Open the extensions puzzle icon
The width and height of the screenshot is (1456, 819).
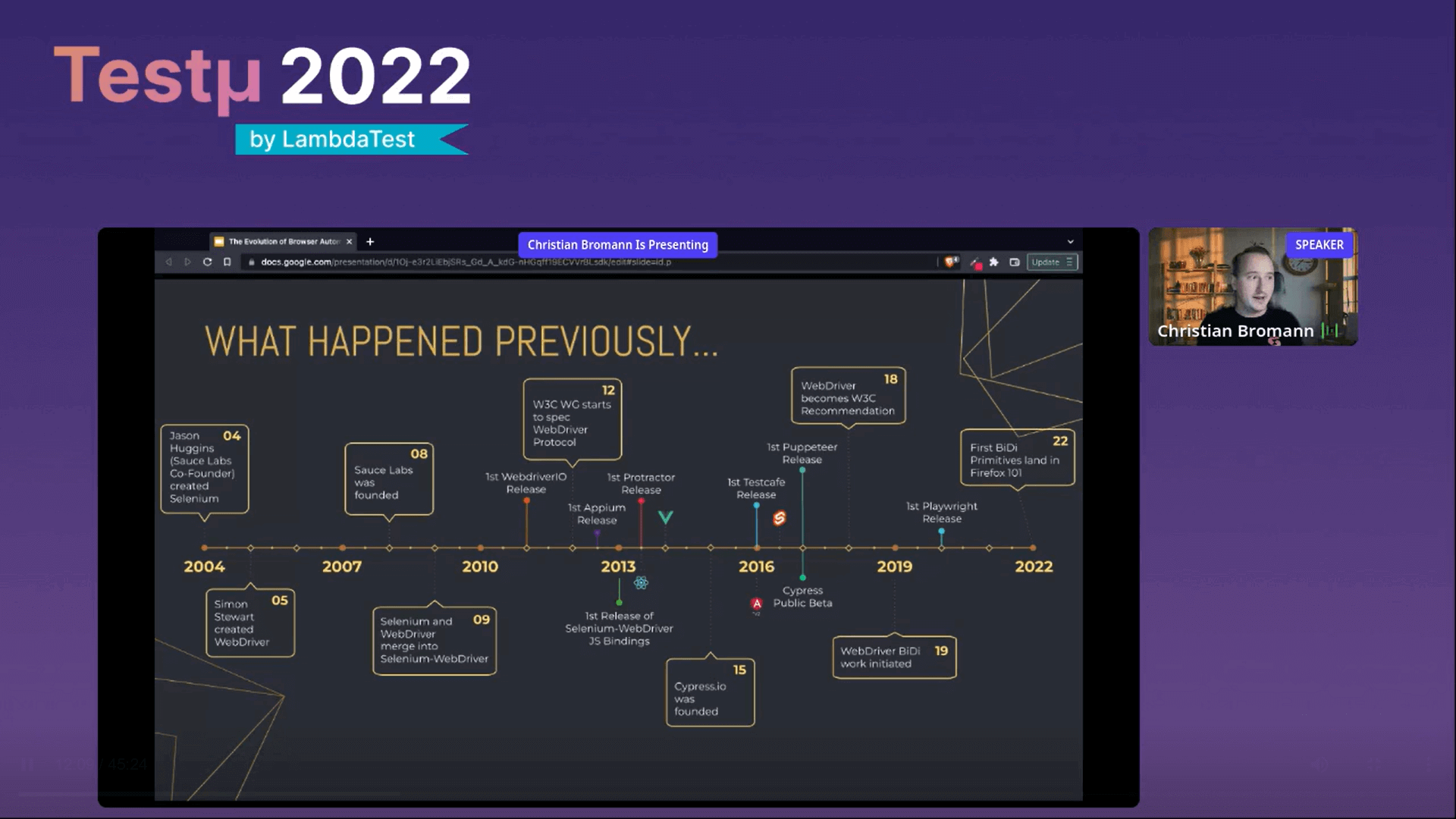point(994,262)
